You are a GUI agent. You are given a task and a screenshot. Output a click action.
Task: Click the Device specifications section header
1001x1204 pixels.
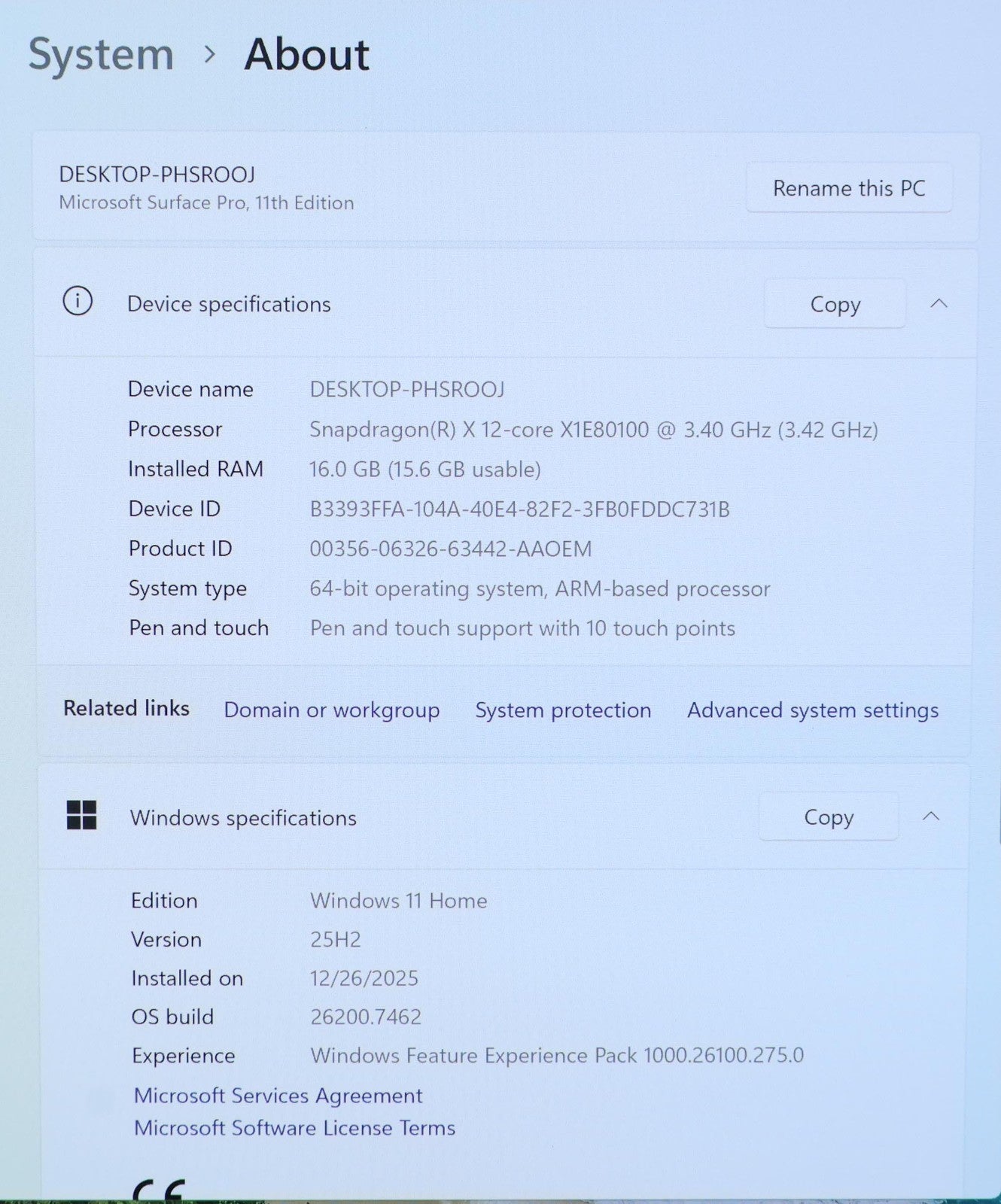coord(229,304)
